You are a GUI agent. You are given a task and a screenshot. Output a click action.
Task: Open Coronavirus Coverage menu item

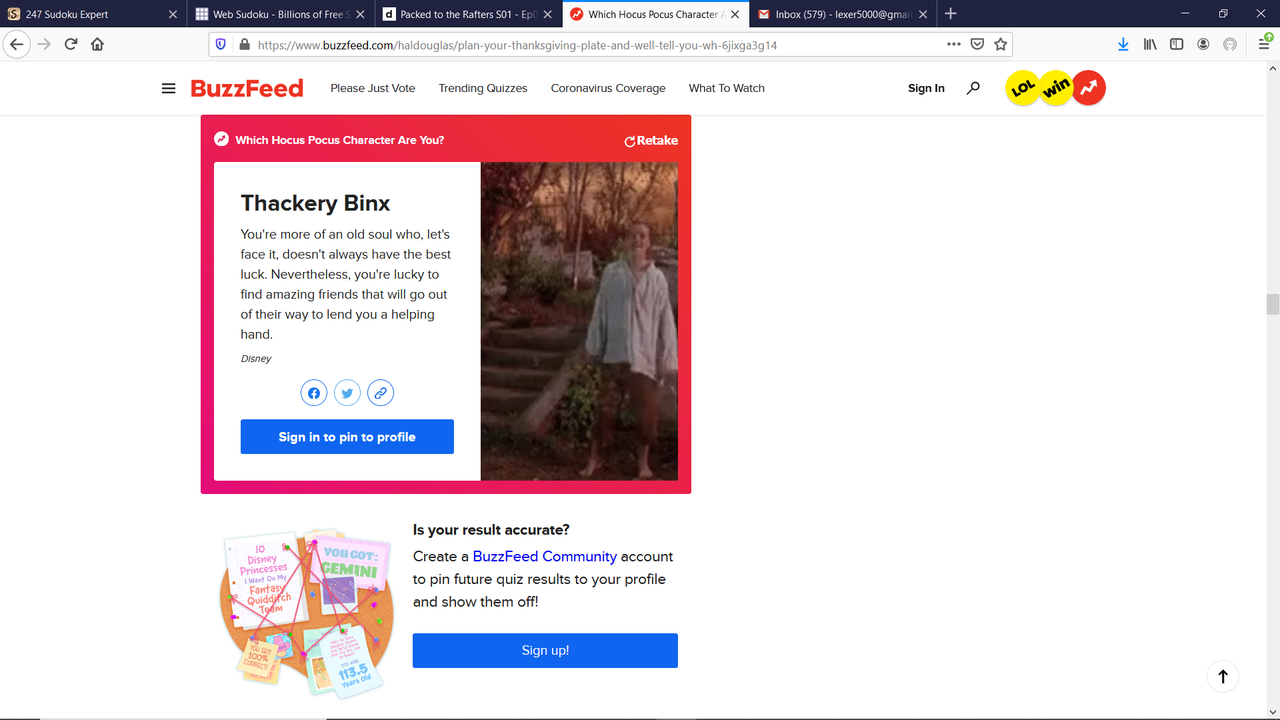click(608, 88)
